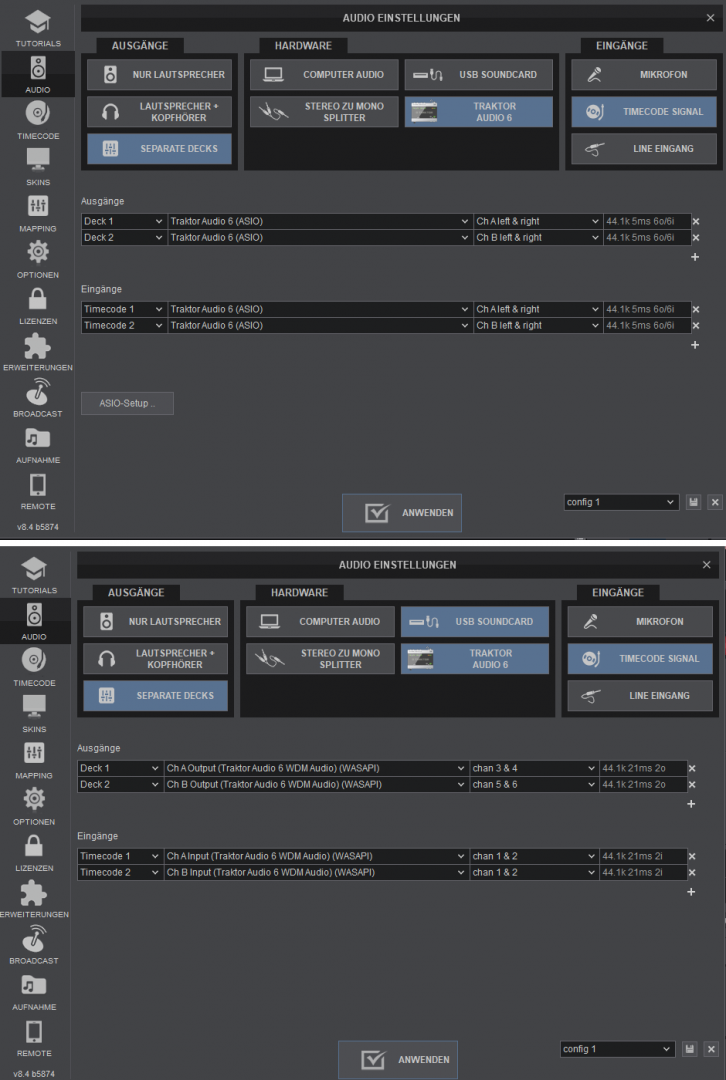The image size is (726, 1080).
Task: Open Remote section in upper window sidebar
Action: coord(37,490)
